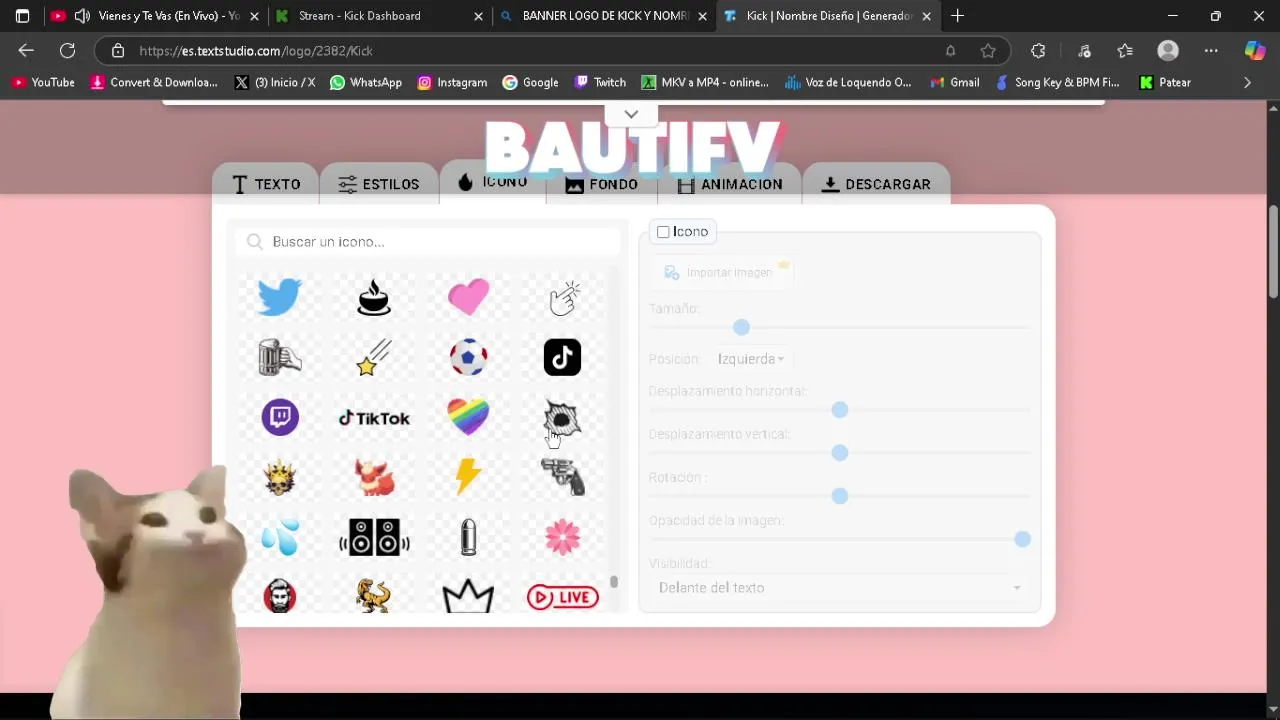
Task: Select the loudspeakers icon
Action: point(374,537)
